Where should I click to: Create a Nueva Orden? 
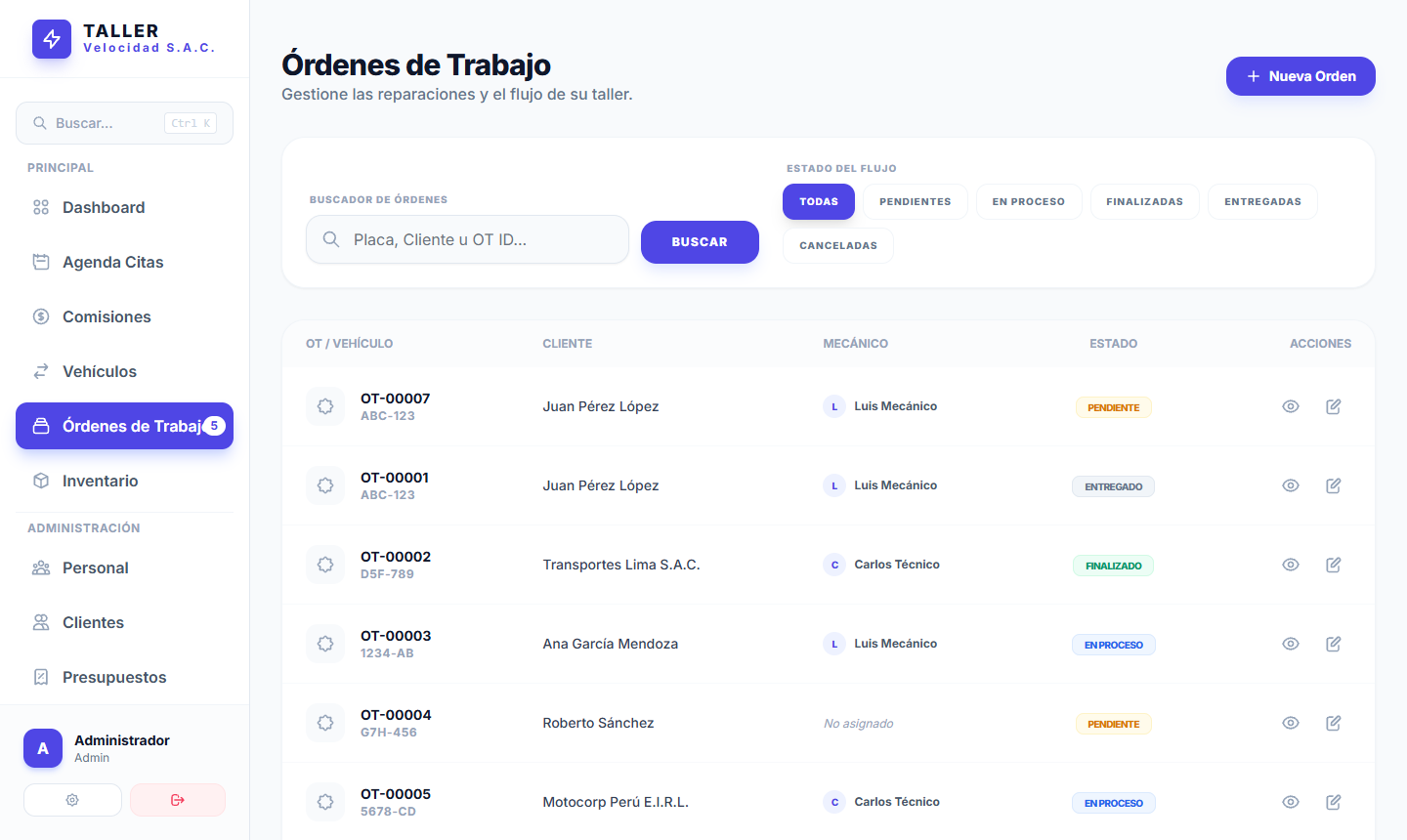(1300, 76)
